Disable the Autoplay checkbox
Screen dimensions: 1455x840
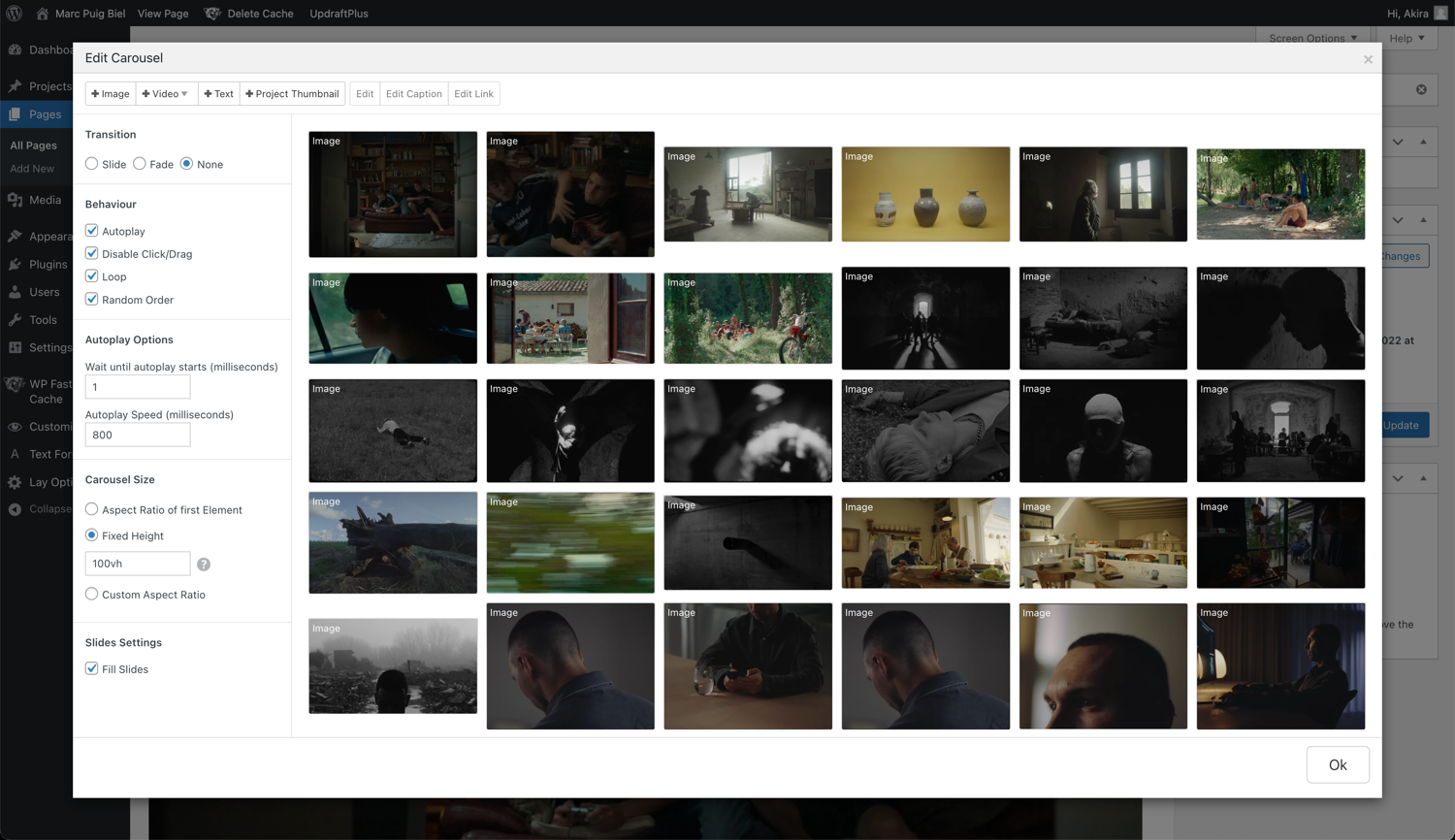[91, 231]
